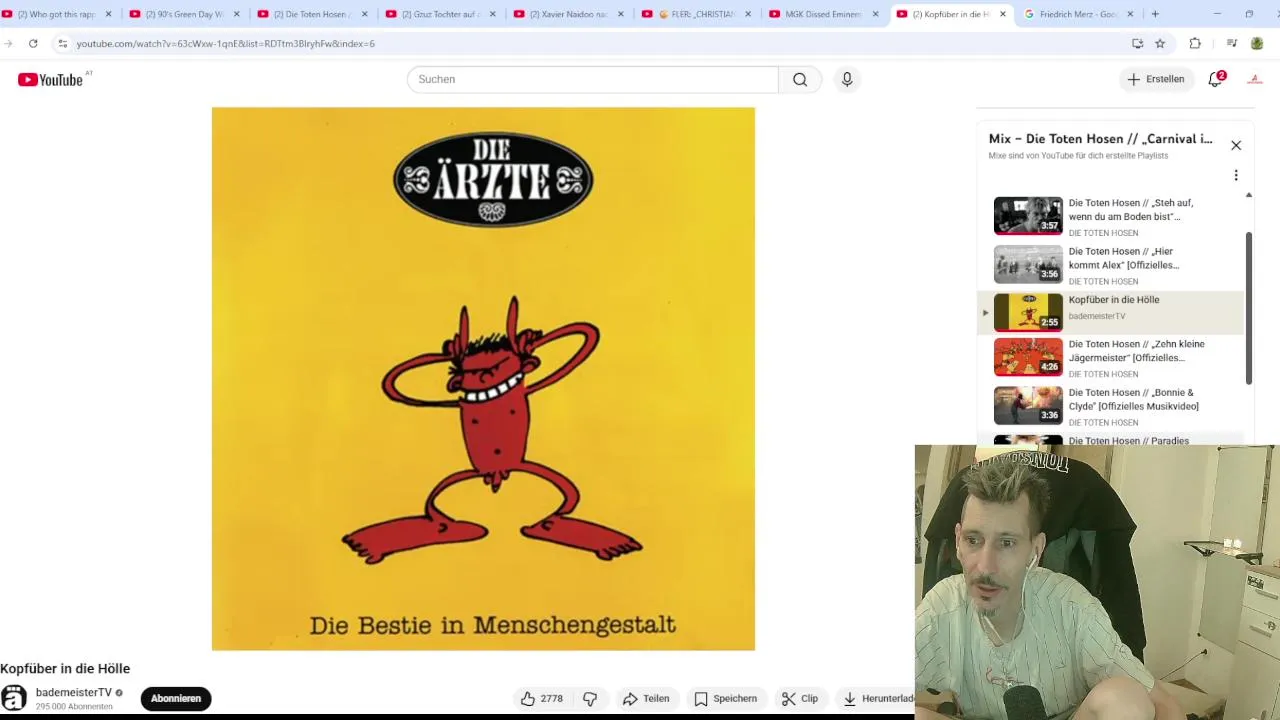Click the "Hier kommt Alex" thumbnail
This screenshot has height=720, width=1280.
pyautogui.click(x=1028, y=264)
